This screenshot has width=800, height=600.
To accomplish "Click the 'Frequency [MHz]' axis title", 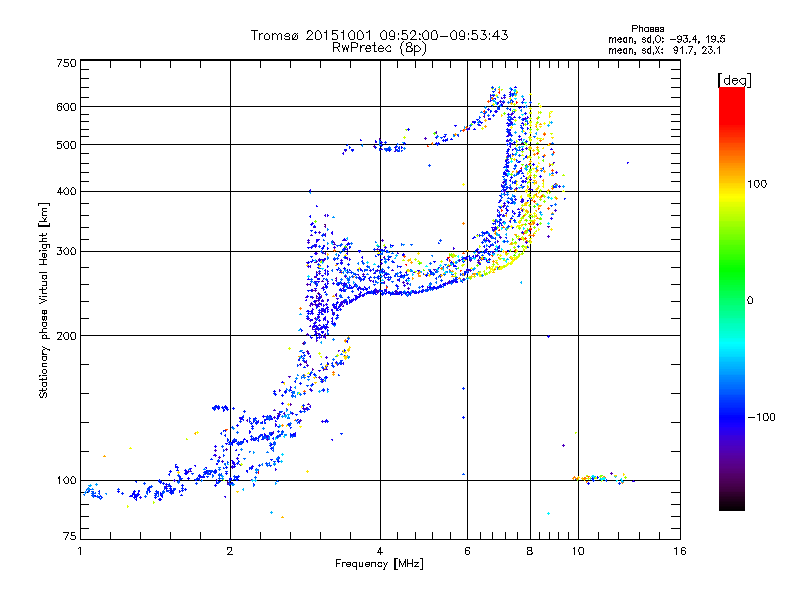I will click(x=379, y=564).
